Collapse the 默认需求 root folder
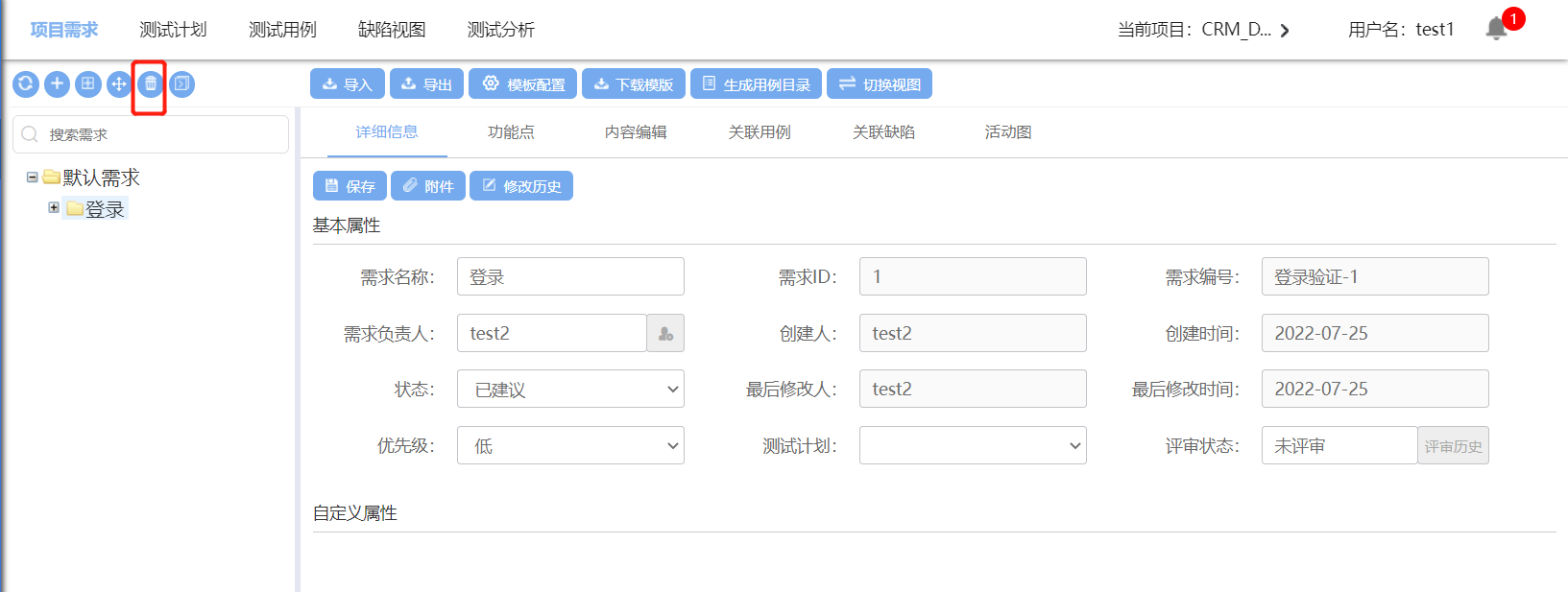Screen dimensions: 1568x592 pyautogui.click(x=32, y=178)
